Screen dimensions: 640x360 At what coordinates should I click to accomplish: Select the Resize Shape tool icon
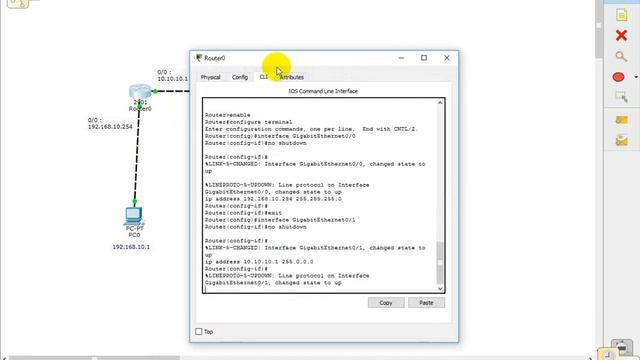point(621,97)
